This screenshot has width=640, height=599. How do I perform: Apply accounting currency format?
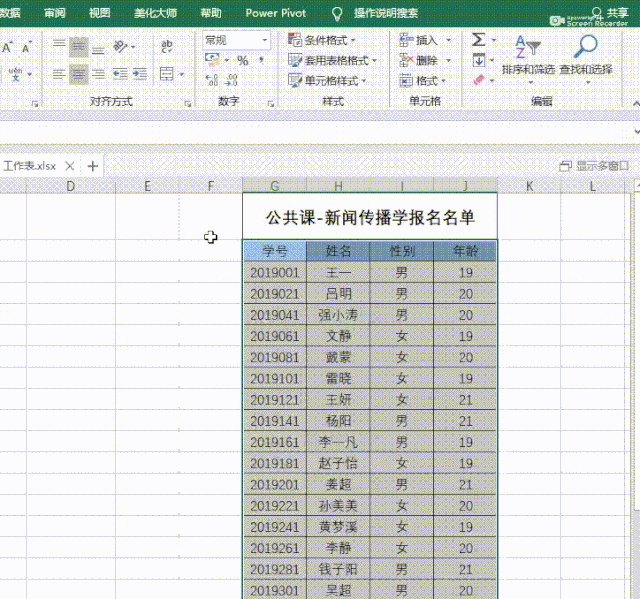212,60
